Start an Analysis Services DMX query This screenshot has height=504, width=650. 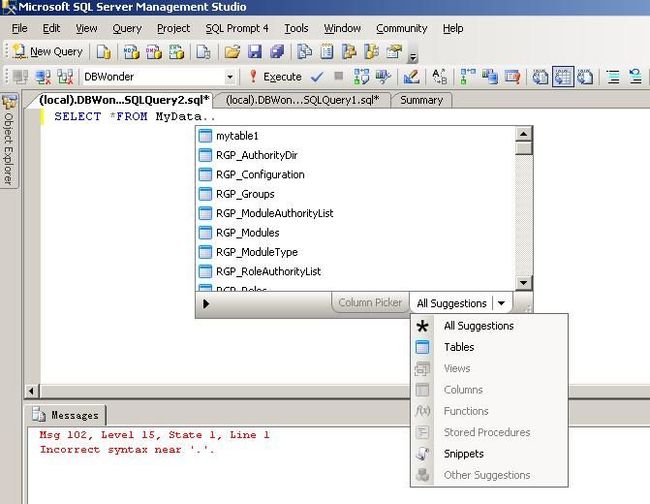[154, 52]
